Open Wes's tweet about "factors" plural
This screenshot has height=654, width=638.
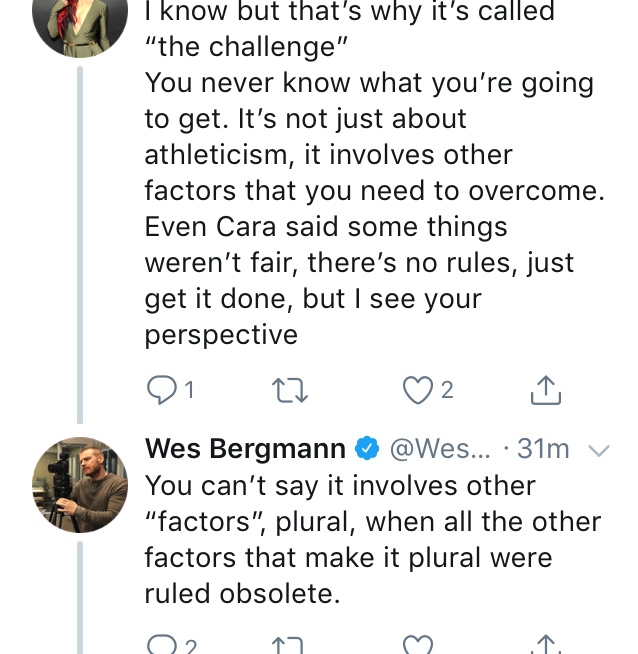(373, 540)
